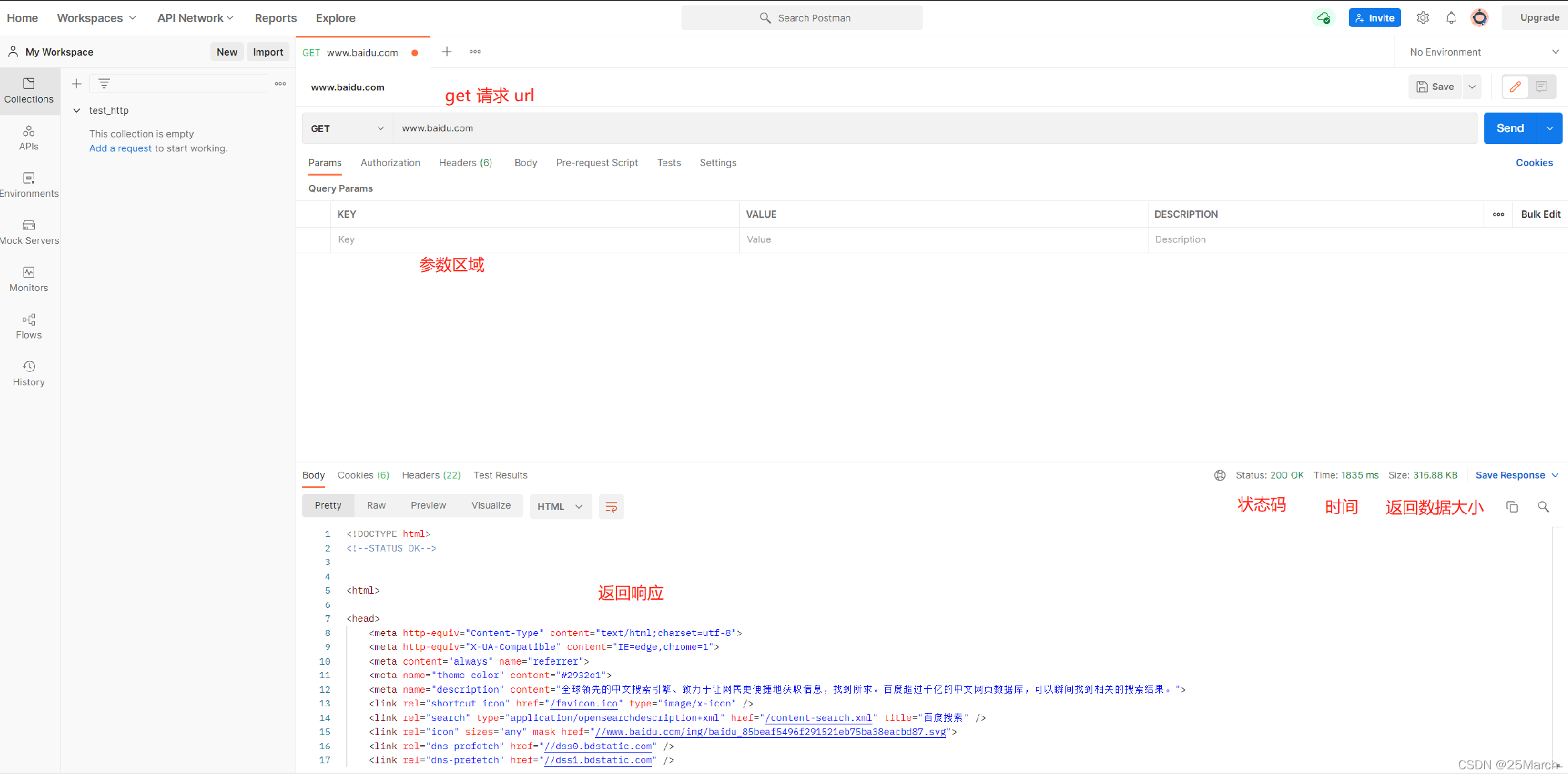Expand the API Network dropdown
1568x776 pixels.
tap(195, 18)
